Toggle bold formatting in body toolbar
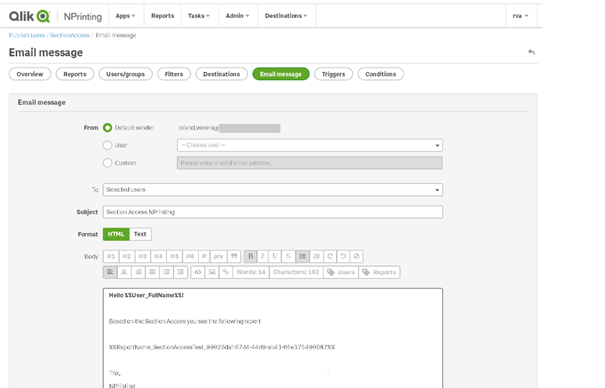The width and height of the screenshot is (605, 388). tap(250, 256)
